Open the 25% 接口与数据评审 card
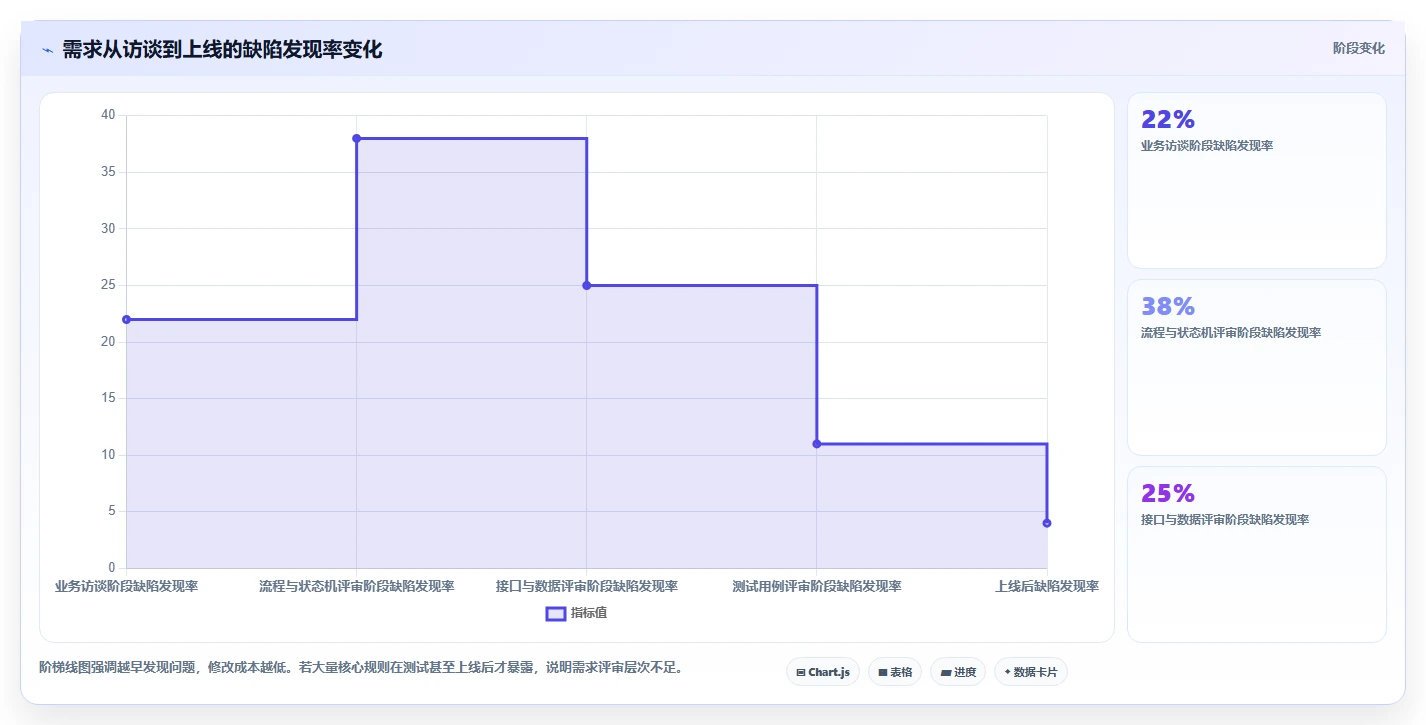Image resolution: width=1426 pixels, height=725 pixels. [1257, 554]
